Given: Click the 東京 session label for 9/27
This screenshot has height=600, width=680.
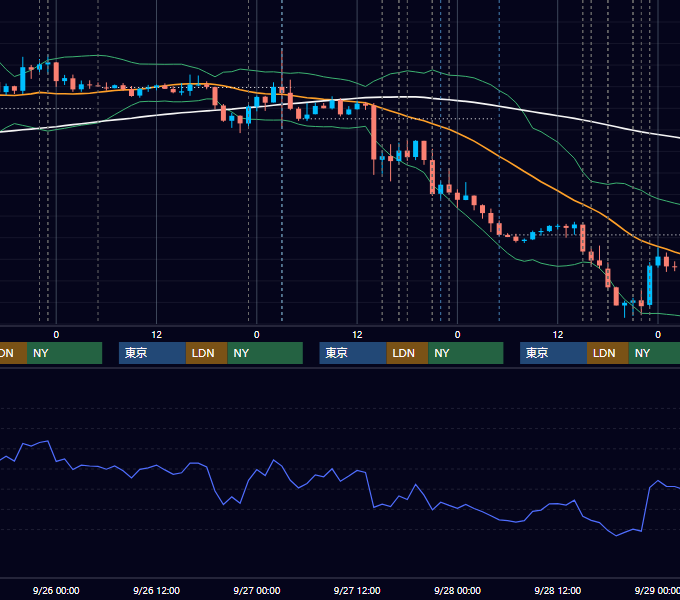Looking at the screenshot, I should point(353,353).
